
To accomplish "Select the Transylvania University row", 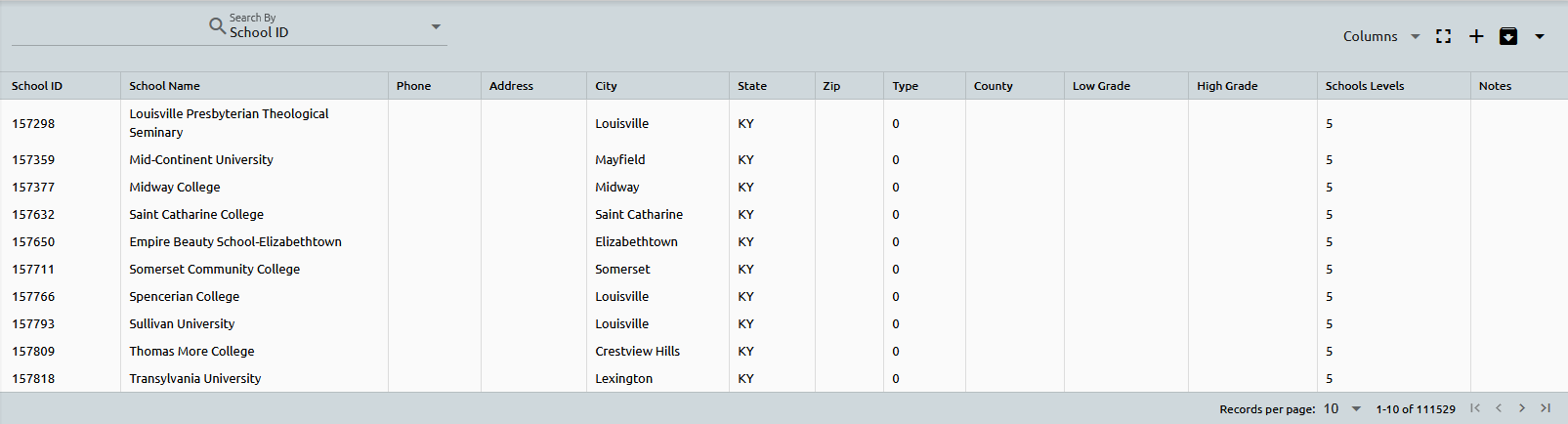I will 194,378.
